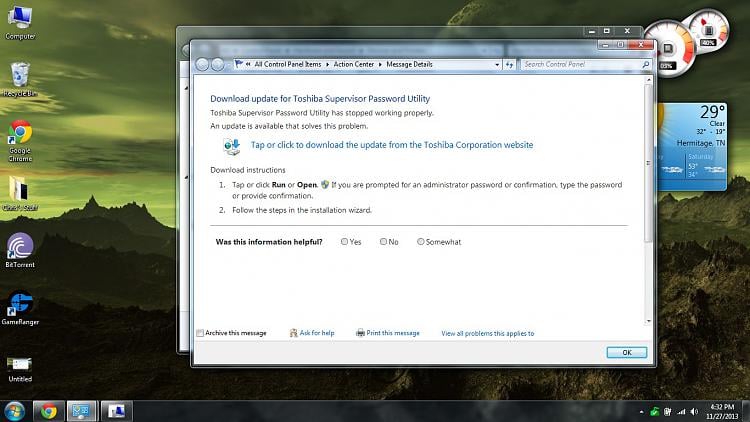The width and height of the screenshot is (750, 422).
Task: Select the third taskbar application button
Action: pos(116,411)
